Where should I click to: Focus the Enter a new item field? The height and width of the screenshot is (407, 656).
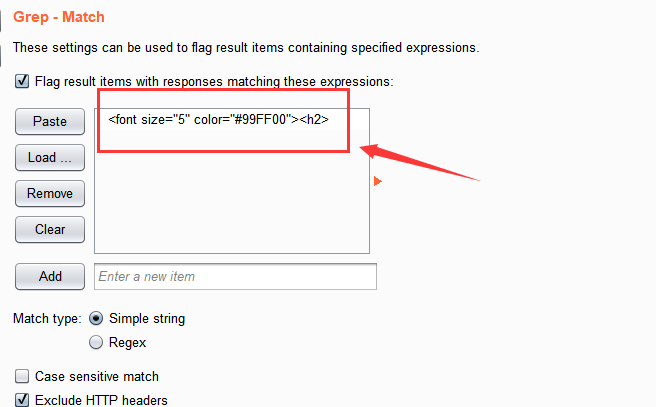coord(235,276)
